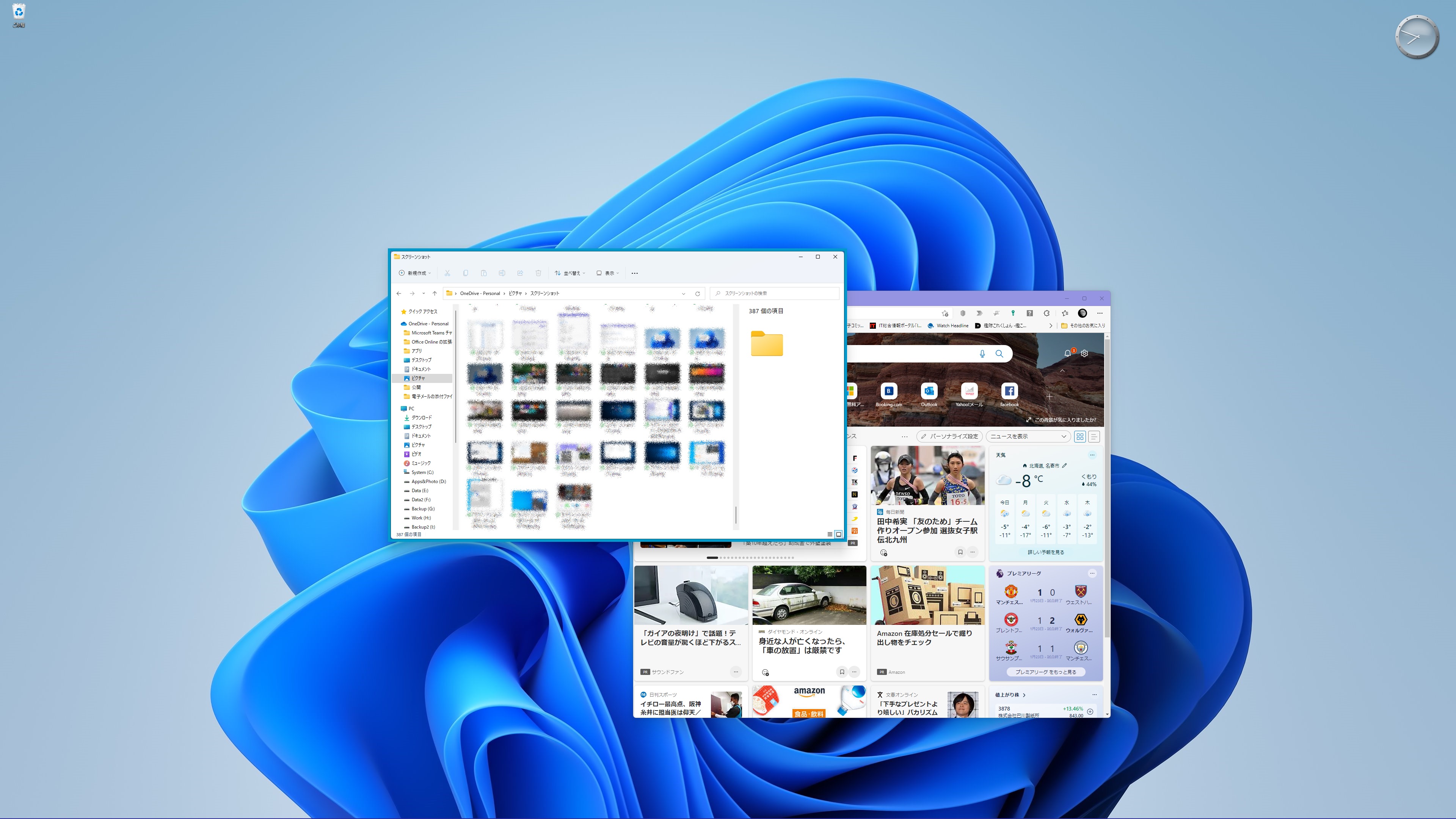Screen dimensions: 1456x819
Task: Click the Explorer search box スクリーンショットの検索
Action: pyautogui.click(x=774, y=293)
